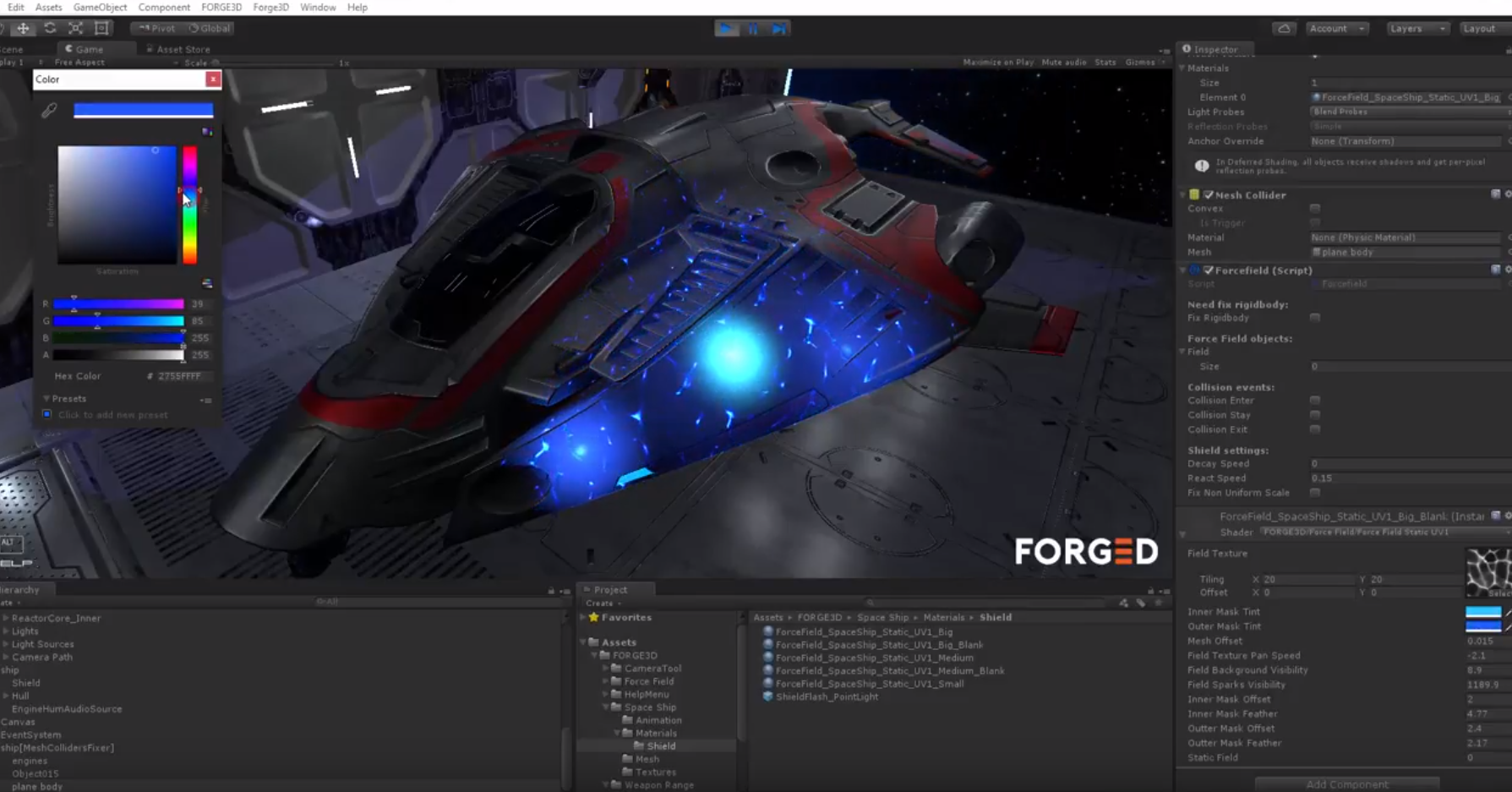Check Fix Non Uniform Scale
The image size is (1512, 792).
1314,493
